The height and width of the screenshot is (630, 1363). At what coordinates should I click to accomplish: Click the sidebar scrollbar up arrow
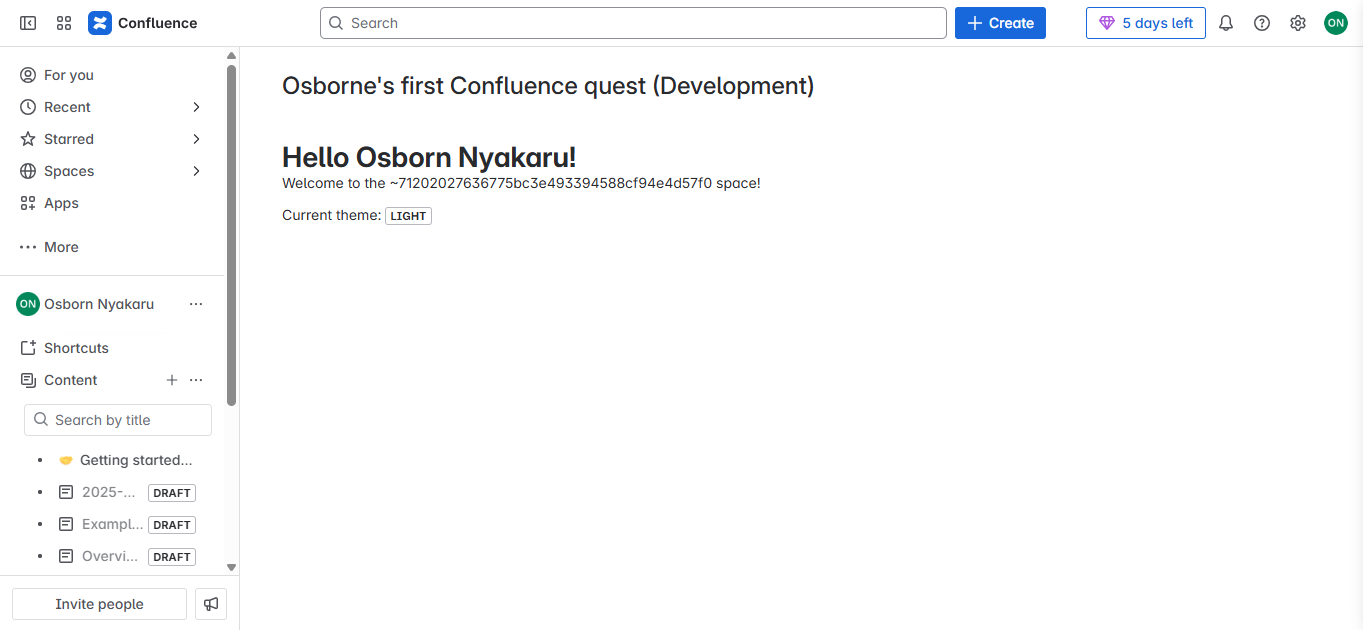coord(231,56)
